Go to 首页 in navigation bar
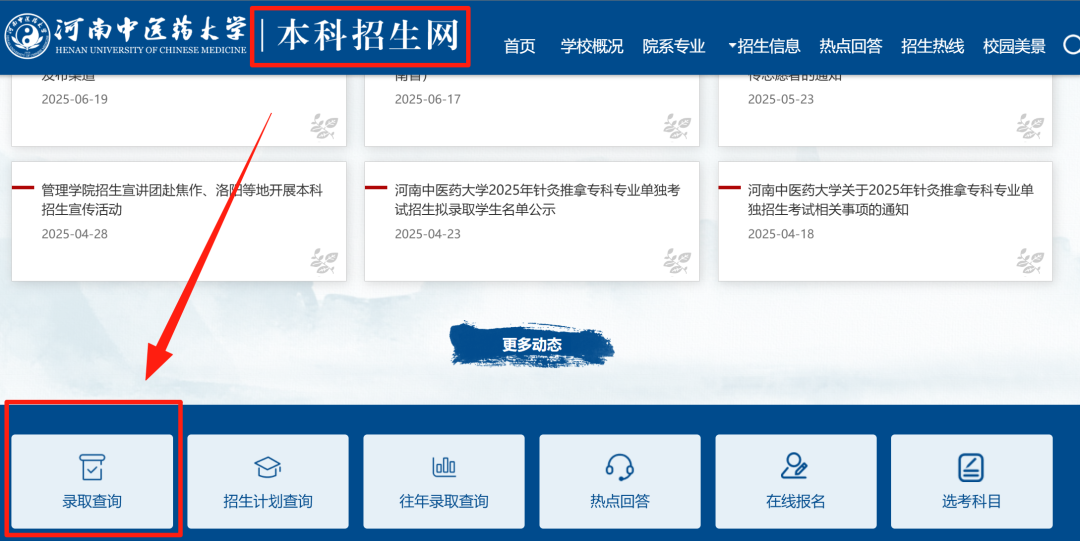 519,46
